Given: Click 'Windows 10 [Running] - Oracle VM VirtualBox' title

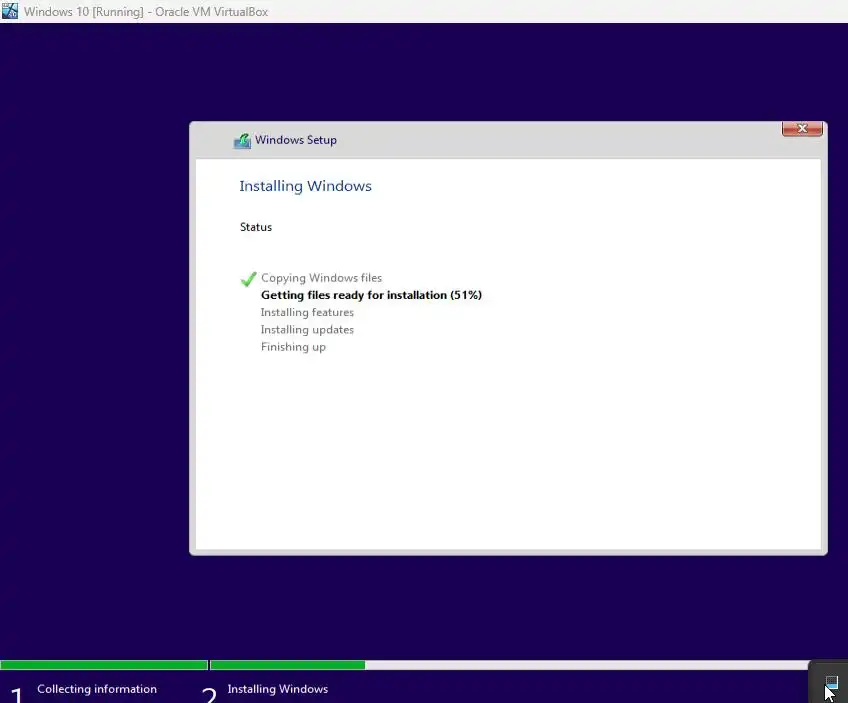Looking at the screenshot, I should click(146, 12).
